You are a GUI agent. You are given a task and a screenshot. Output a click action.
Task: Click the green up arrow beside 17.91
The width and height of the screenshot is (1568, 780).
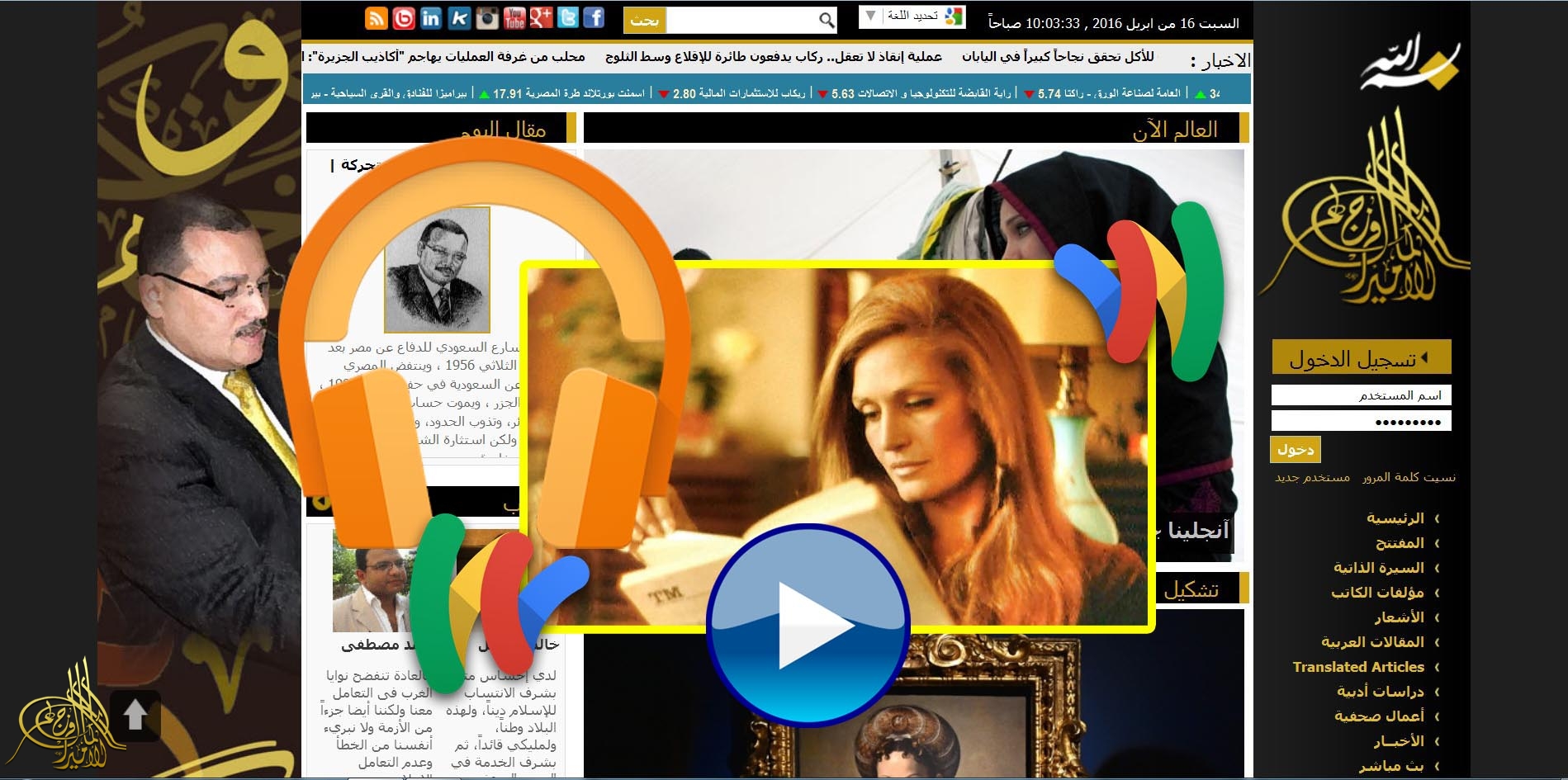click(x=485, y=94)
